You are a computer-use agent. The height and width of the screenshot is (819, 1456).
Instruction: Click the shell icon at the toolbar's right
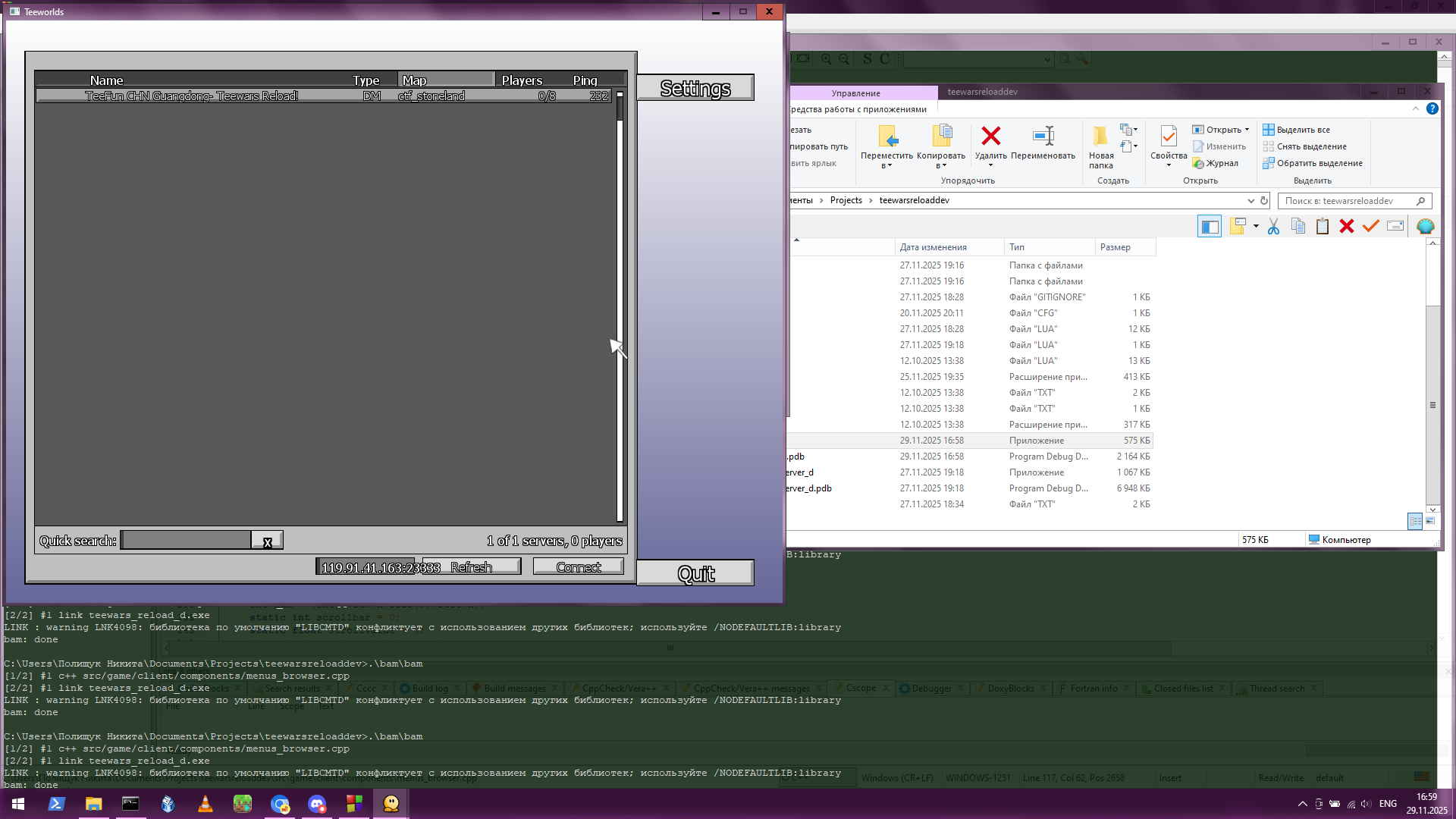[x=1425, y=226]
